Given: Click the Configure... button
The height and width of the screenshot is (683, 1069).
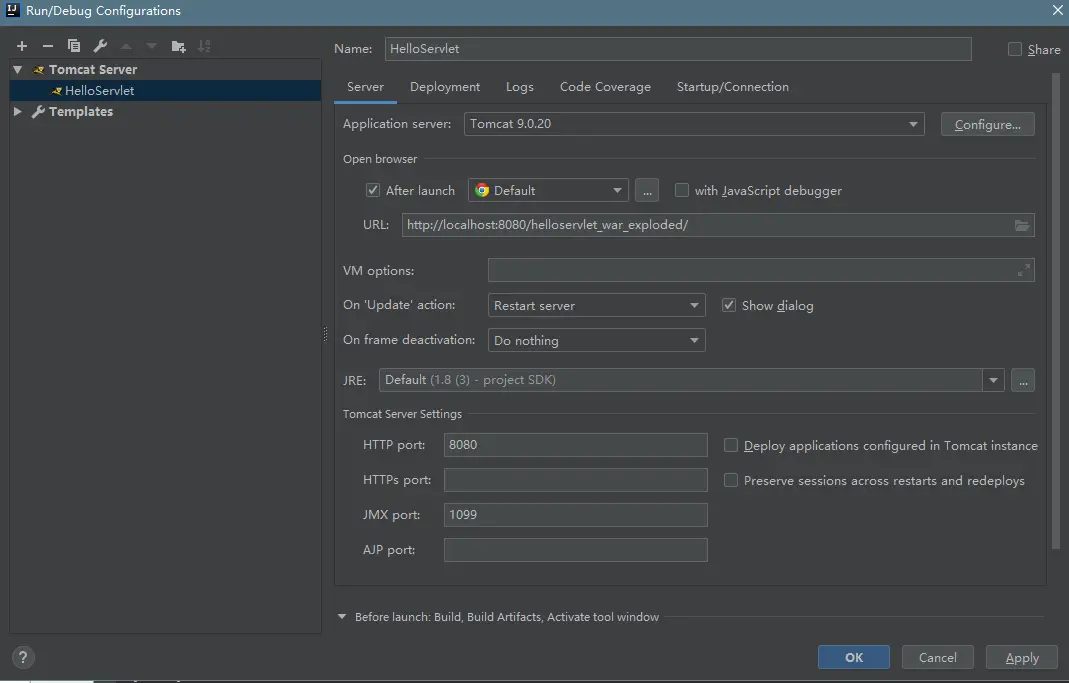Looking at the screenshot, I should tap(987, 124).
